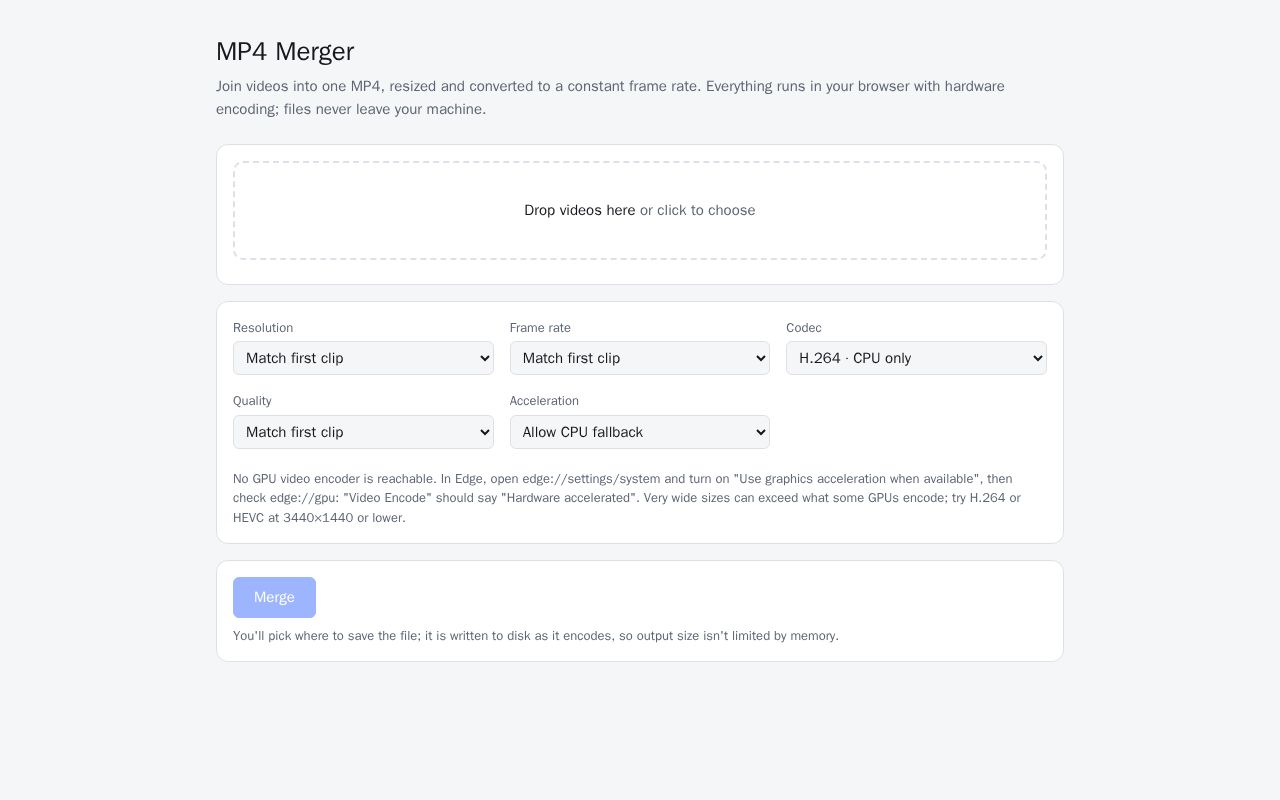Viewport: 1280px width, 800px height.
Task: Open the Quality dropdown
Action: tap(363, 432)
